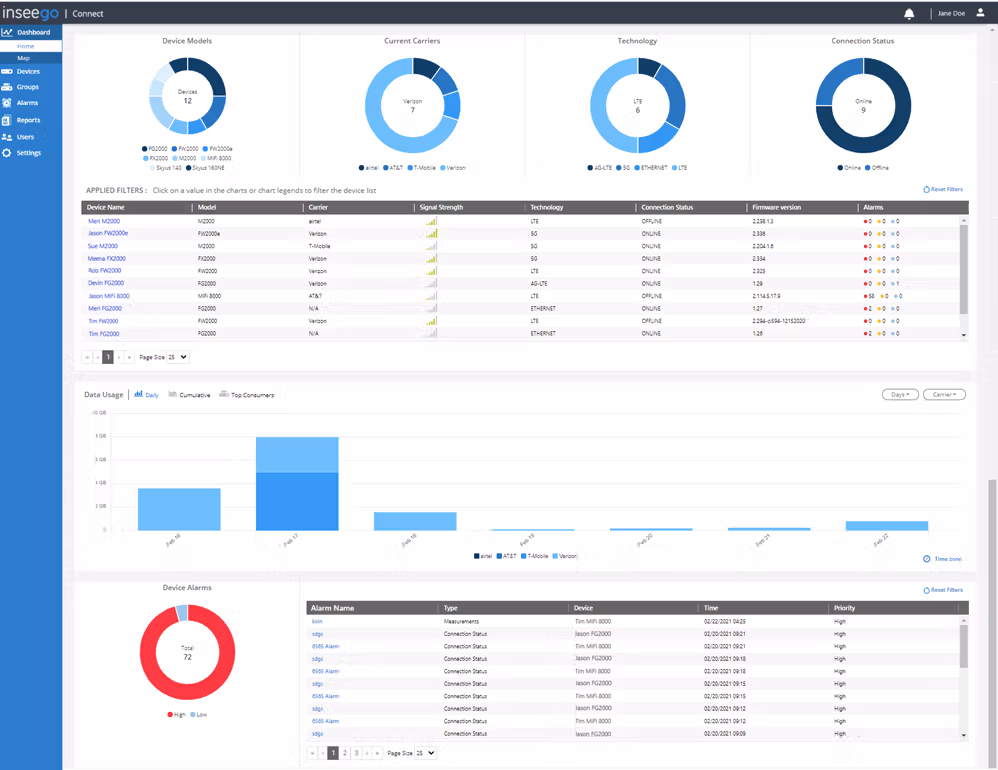This screenshot has height=770, width=998.
Task: Click the Top Consumers icon
Action: [x=224, y=395]
